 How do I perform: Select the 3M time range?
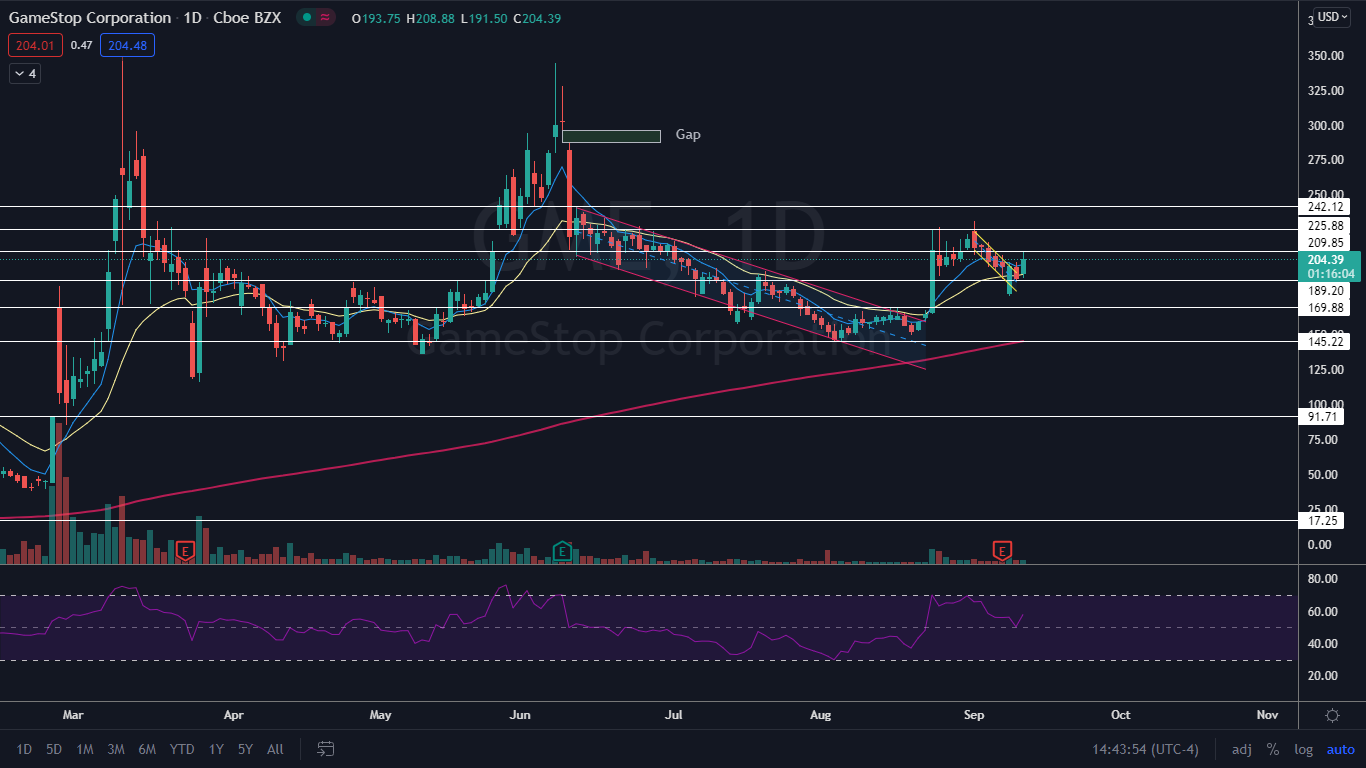116,749
